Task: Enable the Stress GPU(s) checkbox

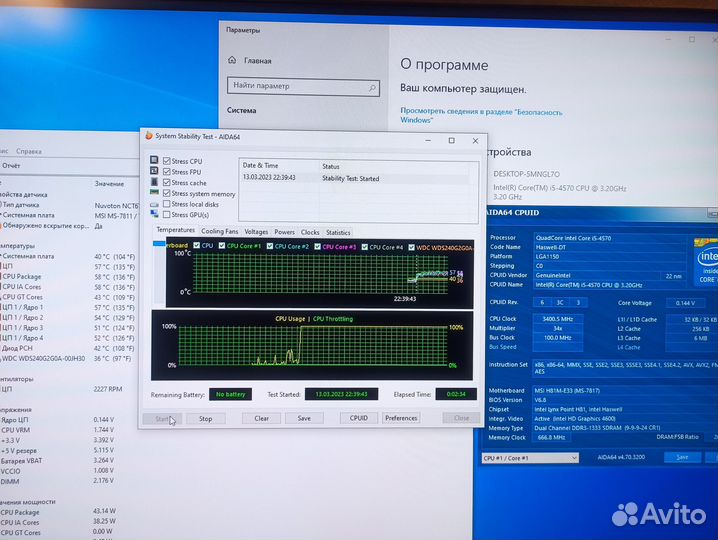Action: tap(167, 214)
